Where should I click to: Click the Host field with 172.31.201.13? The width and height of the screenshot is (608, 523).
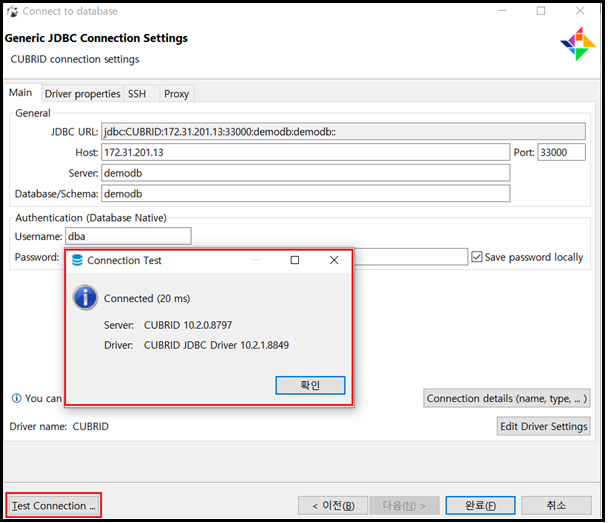coord(306,152)
